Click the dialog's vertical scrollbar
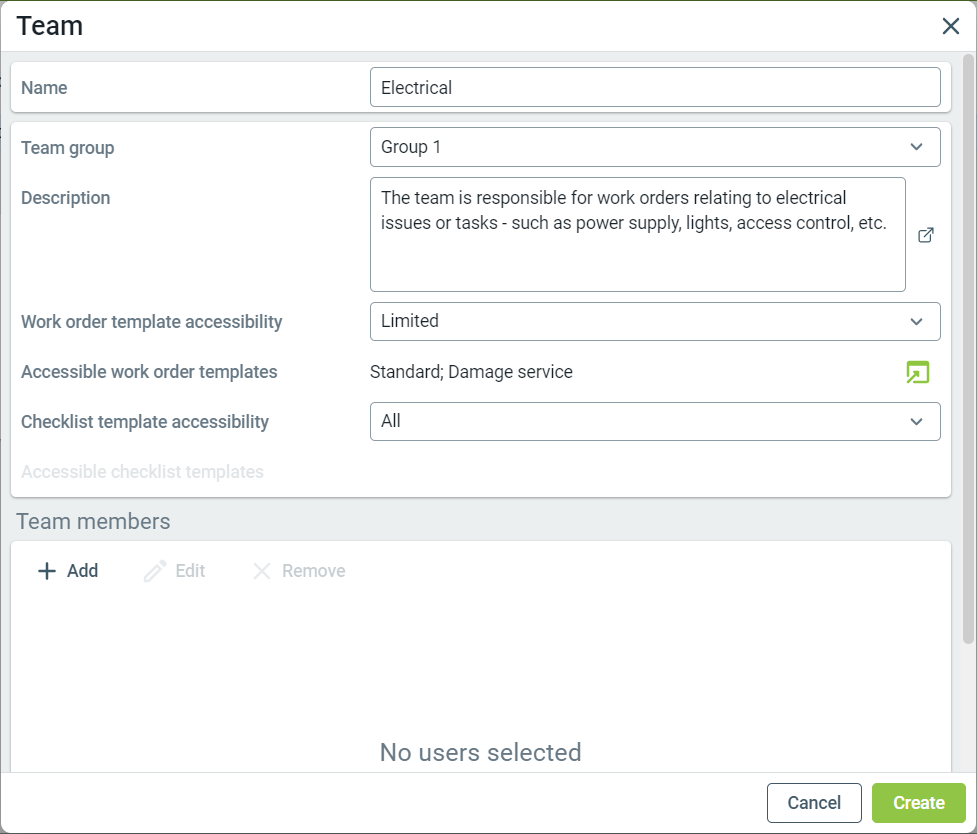This screenshot has height=834, width=977. click(968, 350)
